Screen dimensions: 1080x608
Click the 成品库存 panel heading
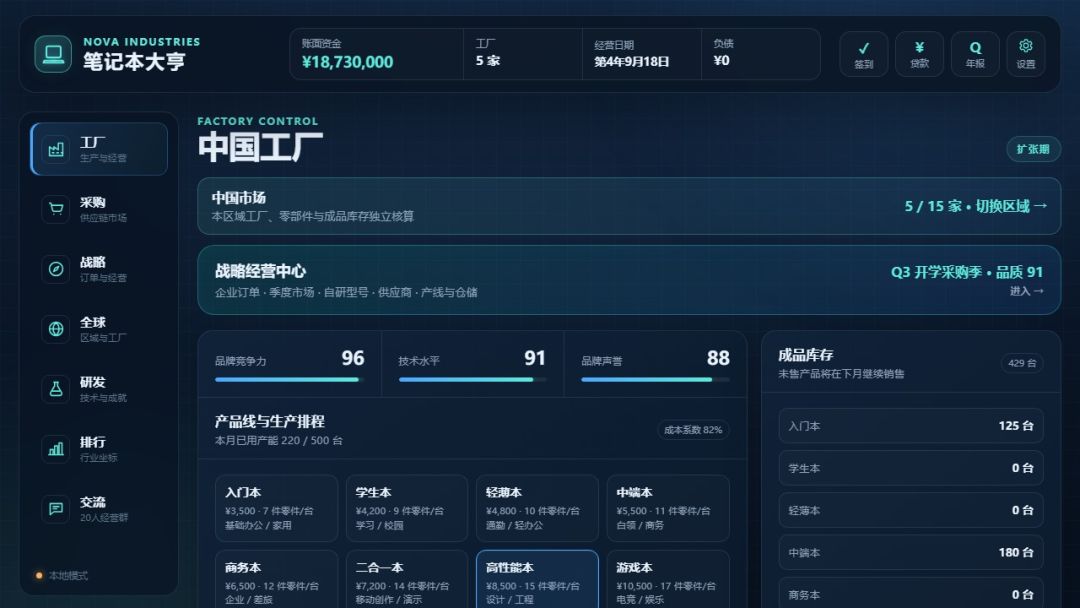point(805,355)
